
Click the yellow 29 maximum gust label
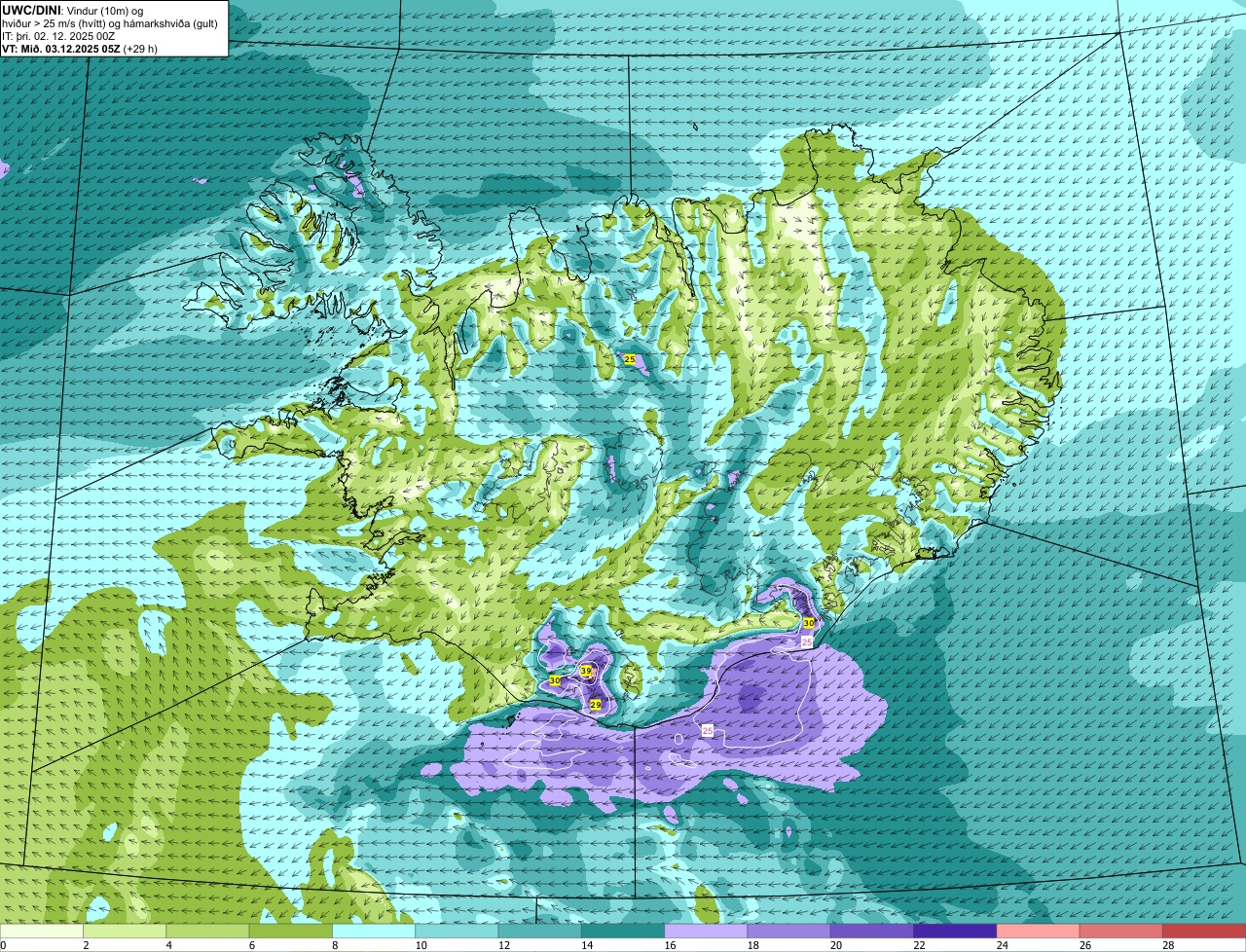pyautogui.click(x=595, y=704)
